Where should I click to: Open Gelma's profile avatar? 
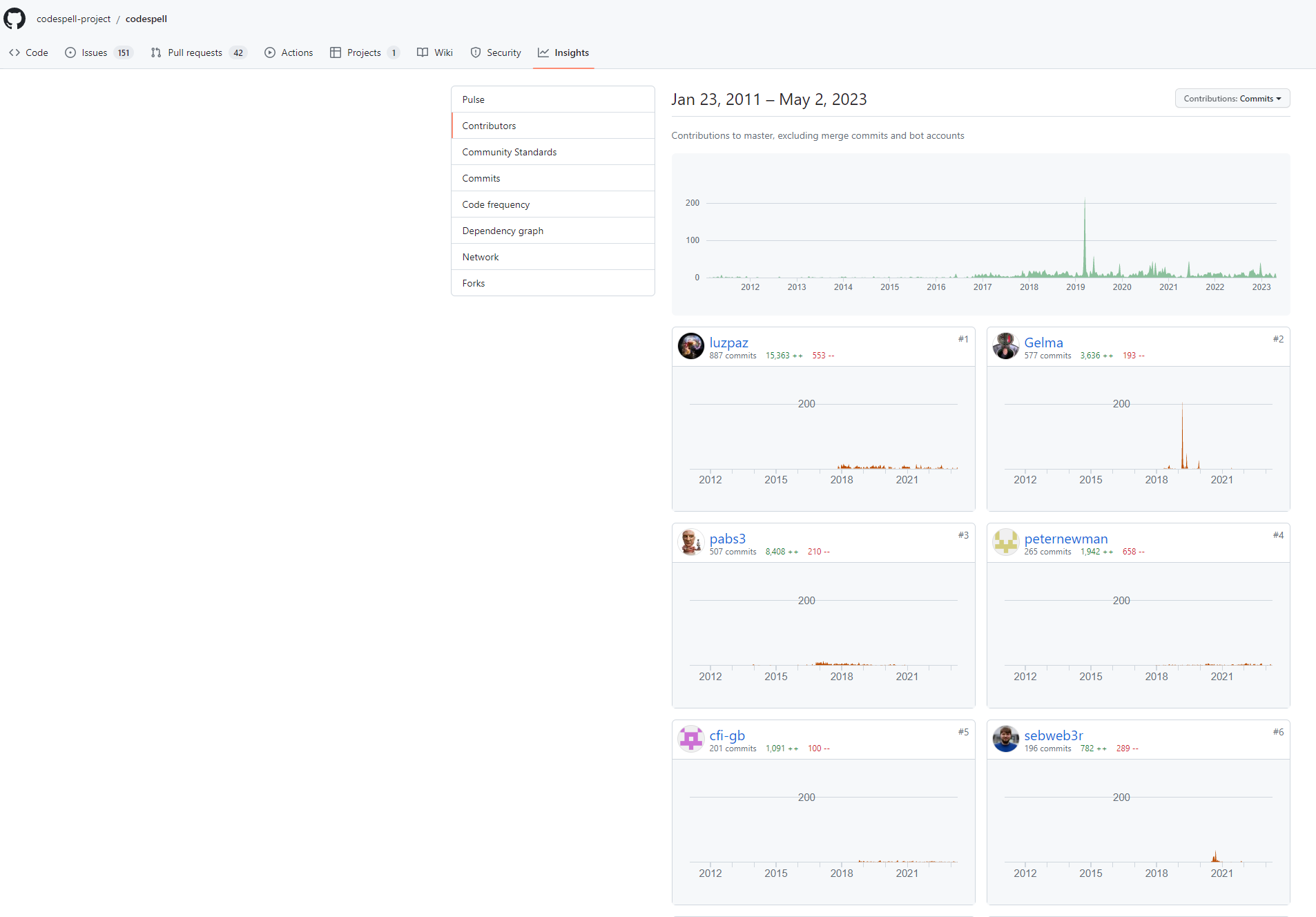tap(1005, 346)
